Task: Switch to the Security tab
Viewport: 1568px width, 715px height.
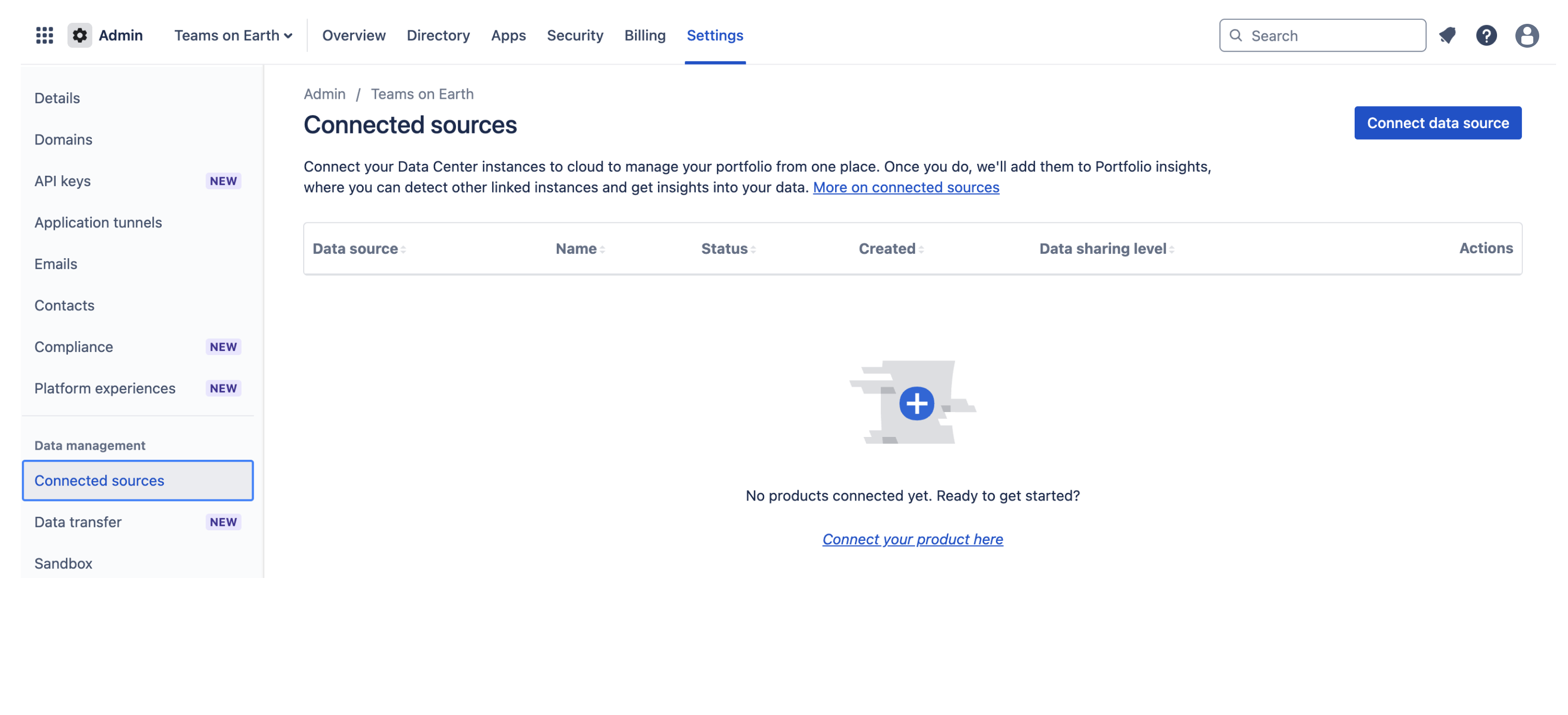Action: pos(575,35)
